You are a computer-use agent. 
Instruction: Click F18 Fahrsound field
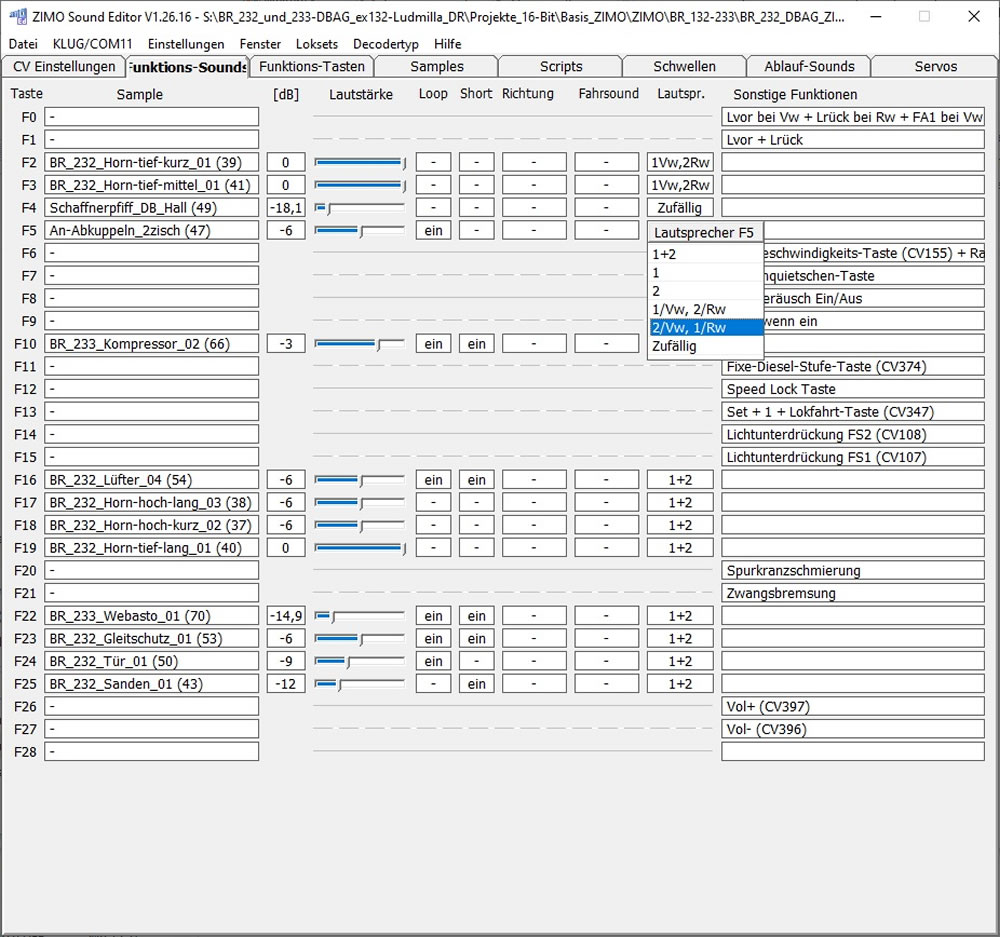point(607,525)
